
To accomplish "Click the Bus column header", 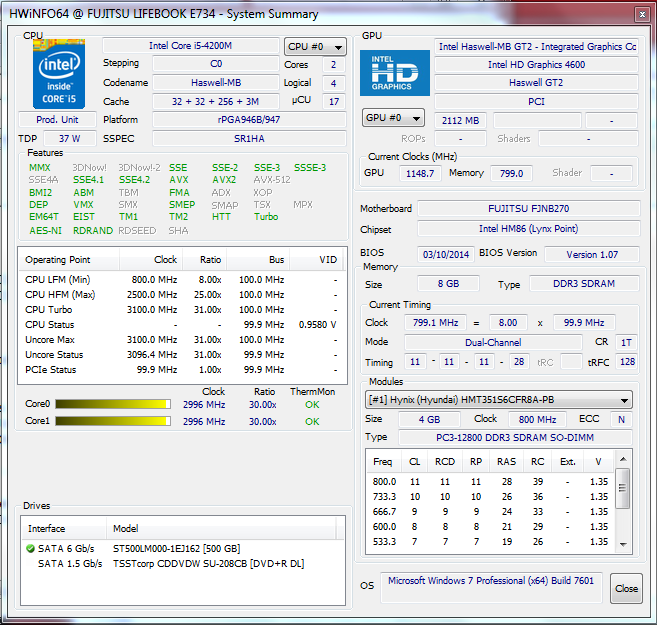I will point(258,260).
